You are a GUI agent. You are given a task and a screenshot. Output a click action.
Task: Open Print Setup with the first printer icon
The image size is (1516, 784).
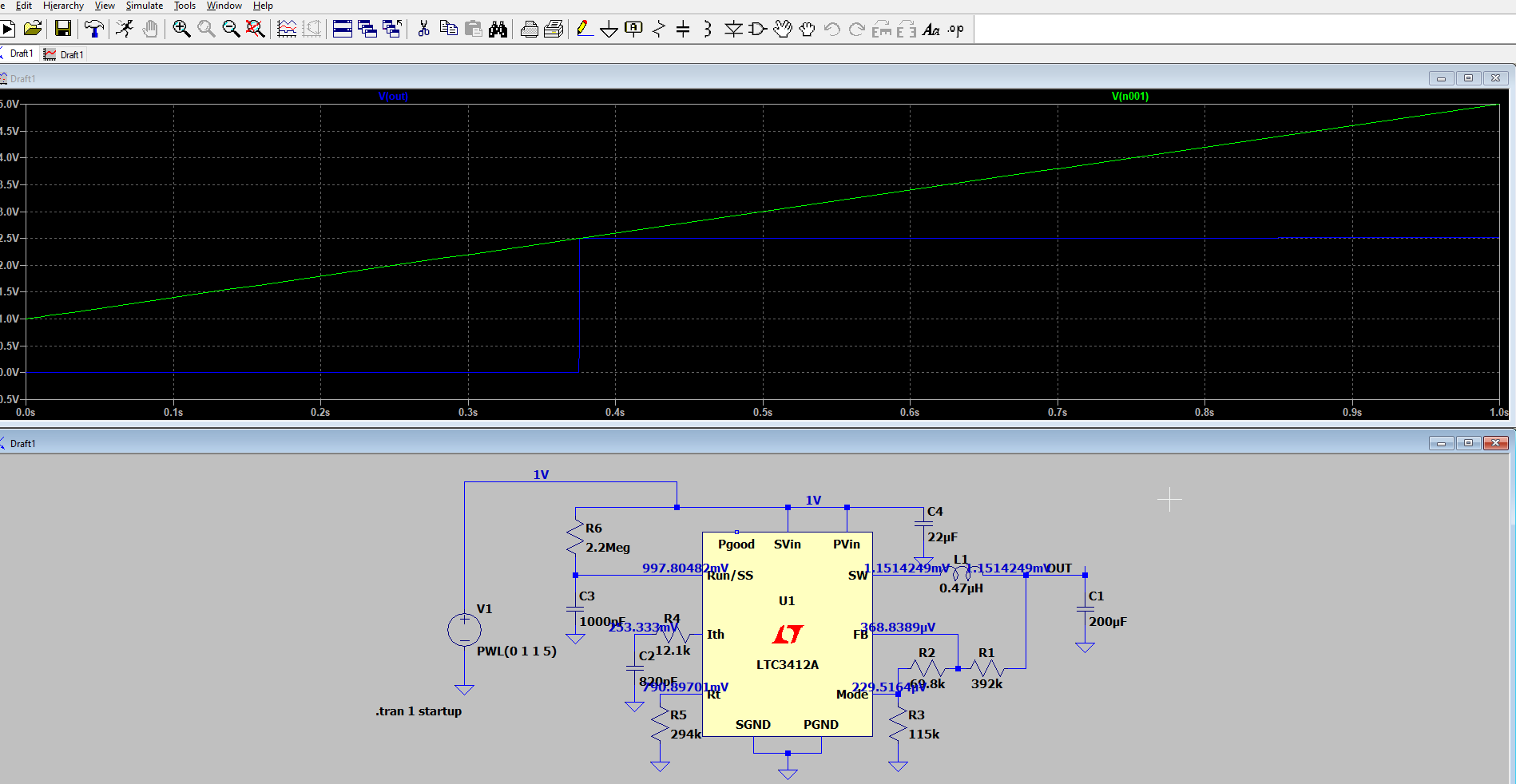coord(529,30)
